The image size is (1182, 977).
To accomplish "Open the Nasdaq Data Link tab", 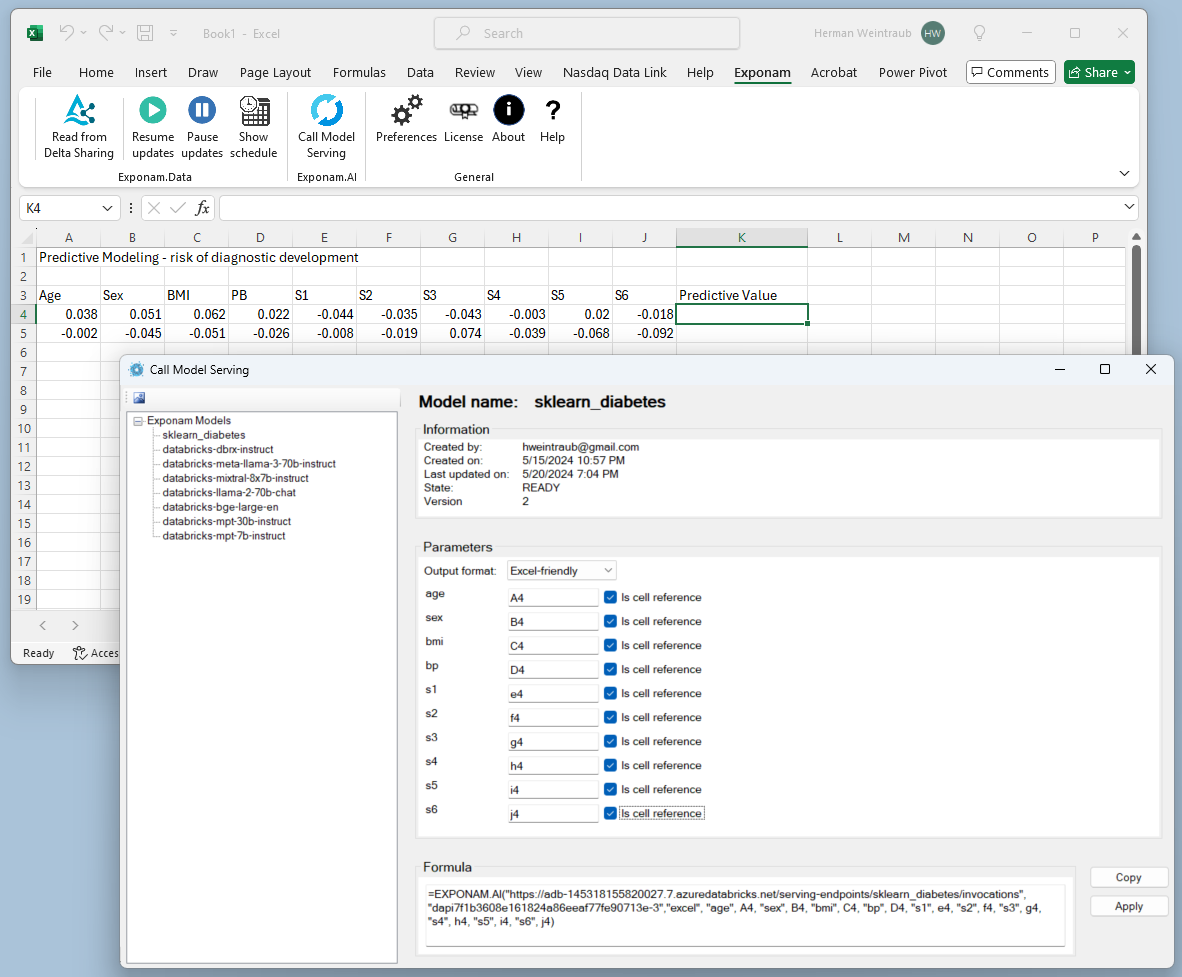I will coord(614,72).
